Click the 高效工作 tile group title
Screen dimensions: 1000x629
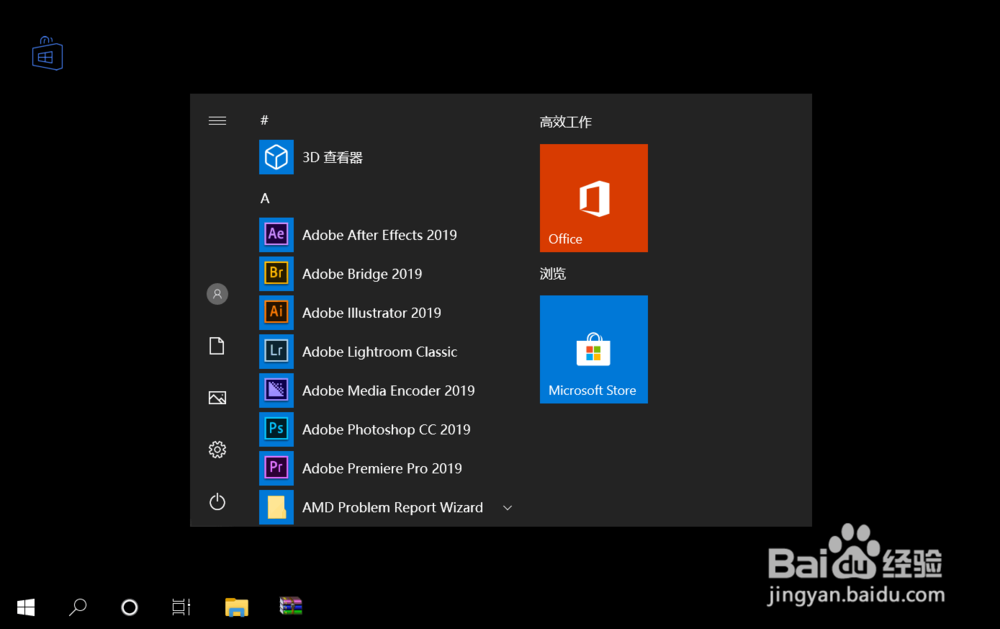point(566,122)
